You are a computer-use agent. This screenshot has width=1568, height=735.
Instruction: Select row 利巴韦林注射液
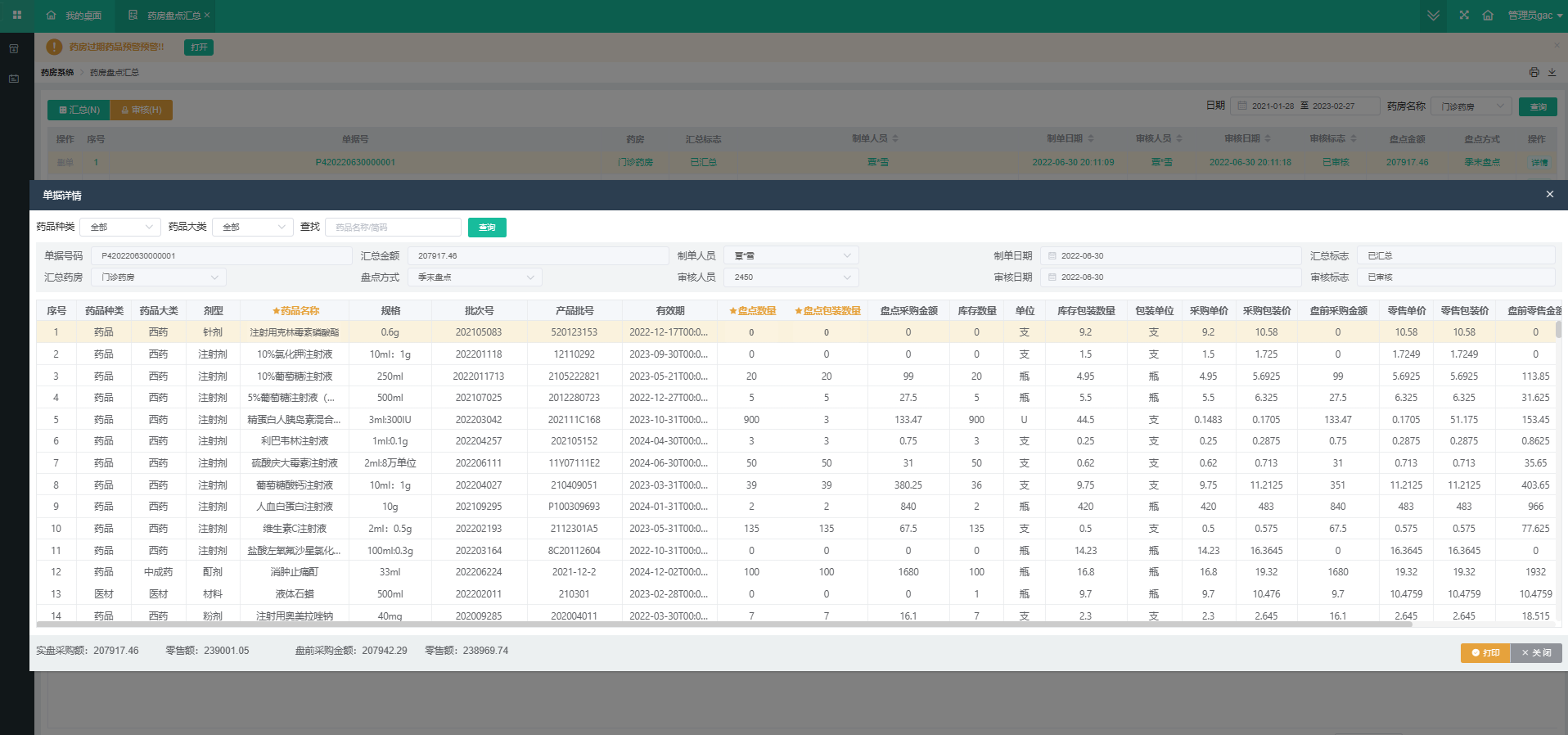point(798,441)
